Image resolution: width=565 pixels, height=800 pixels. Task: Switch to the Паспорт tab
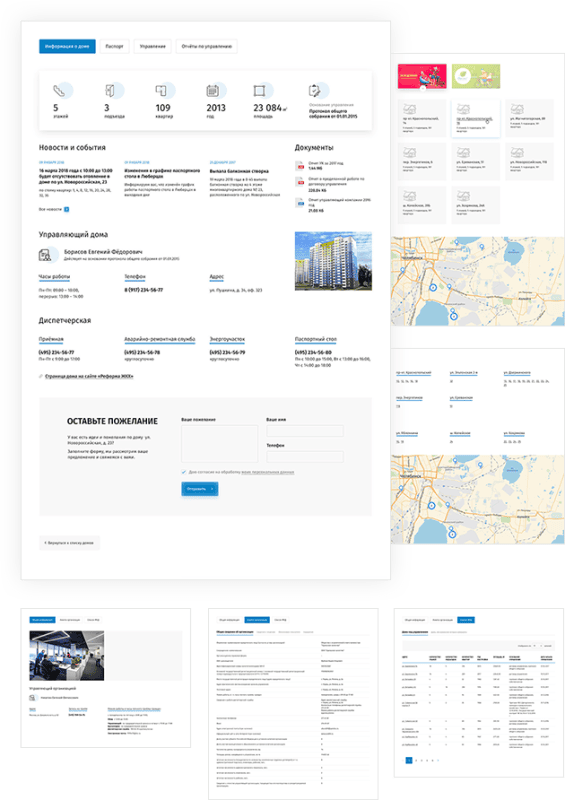click(x=114, y=46)
